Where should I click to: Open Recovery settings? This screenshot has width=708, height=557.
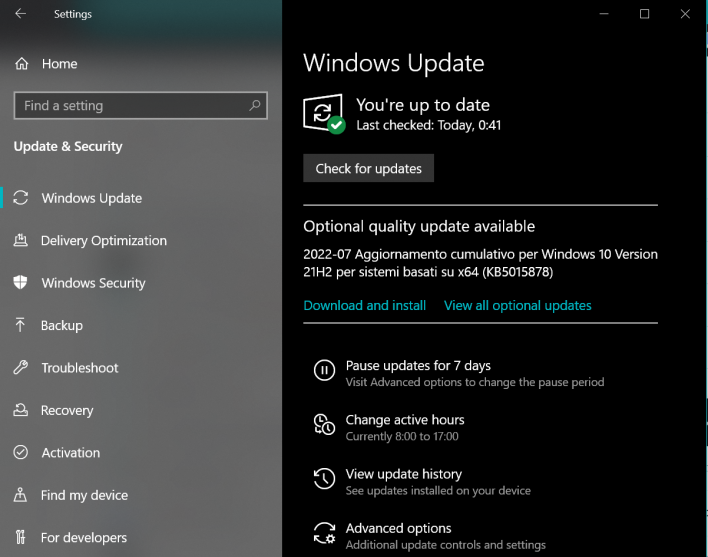67,410
